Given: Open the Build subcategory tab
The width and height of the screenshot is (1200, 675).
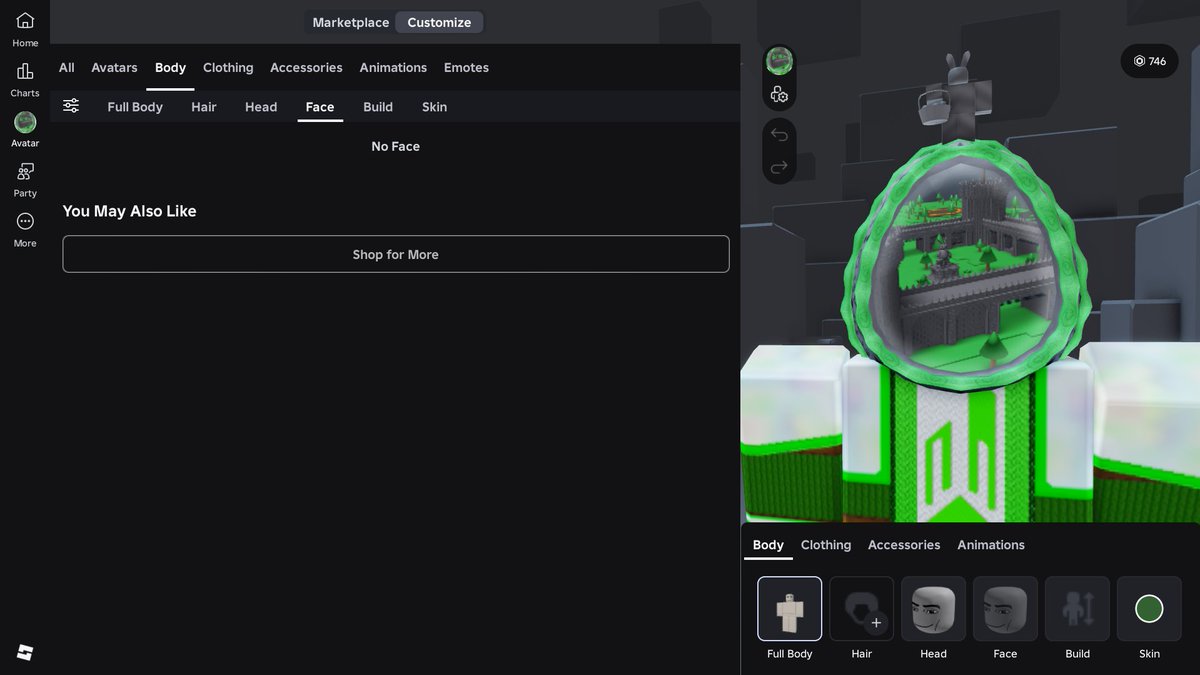Looking at the screenshot, I should point(378,107).
